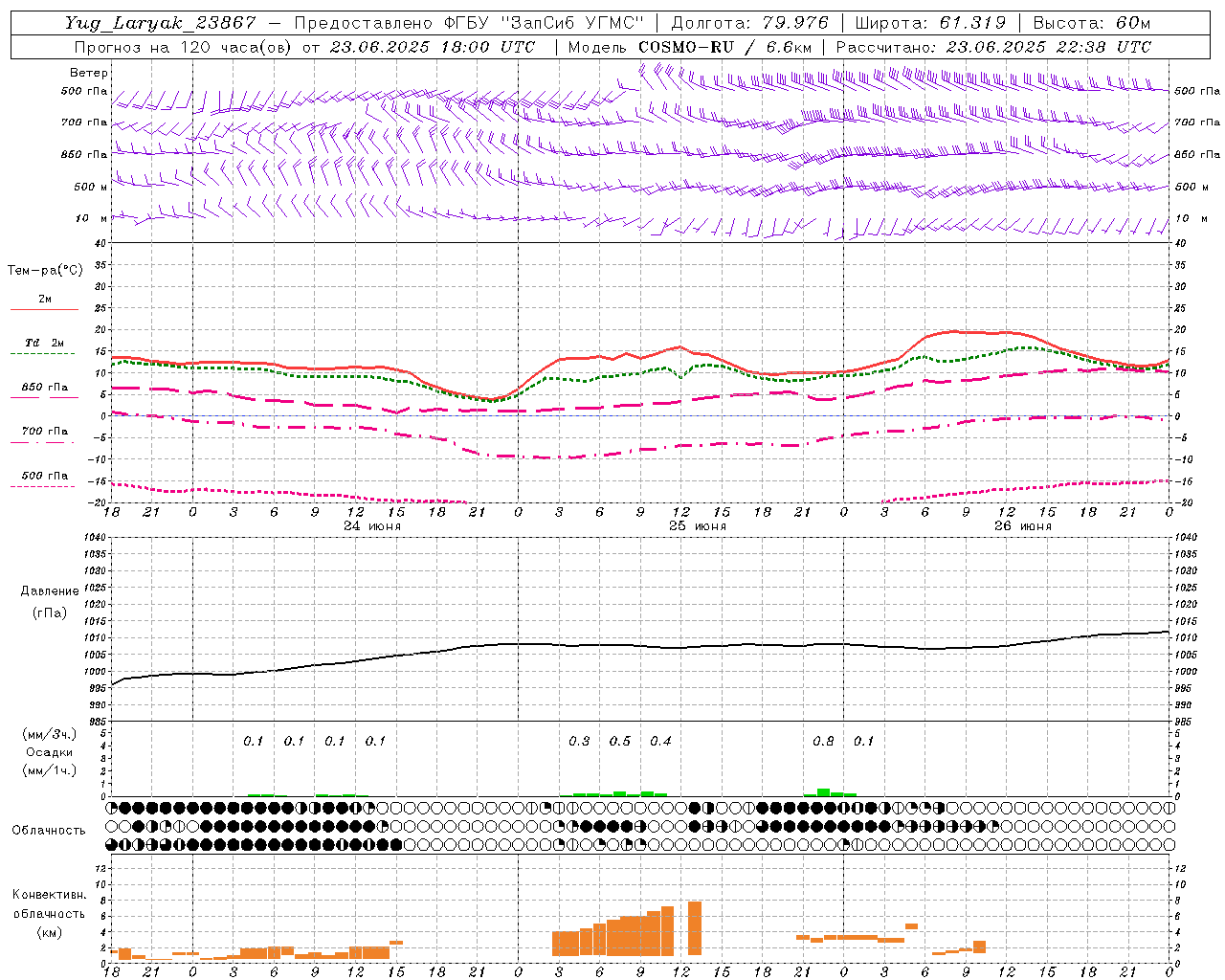Click the (мм/3ч.) precipitation unit label
The height and width of the screenshot is (980, 1225).
coord(50,734)
